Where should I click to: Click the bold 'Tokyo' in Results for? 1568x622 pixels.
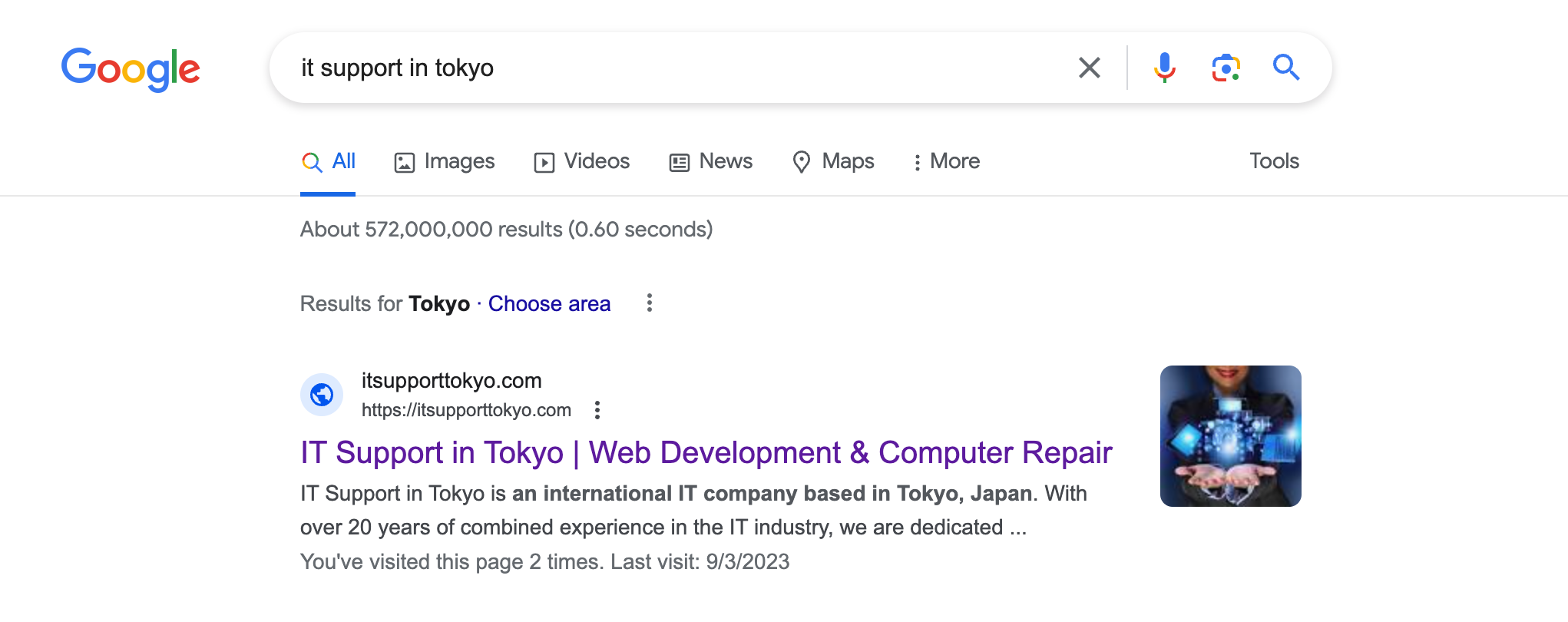pyautogui.click(x=439, y=304)
